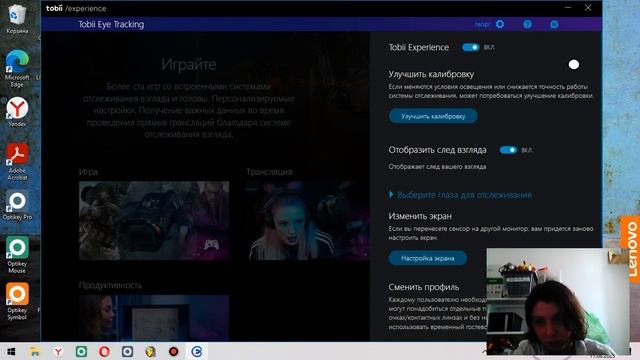Open Microsoft Edge desktop shortcut
Screen dimensions: 640x360
pyautogui.click(x=17, y=69)
